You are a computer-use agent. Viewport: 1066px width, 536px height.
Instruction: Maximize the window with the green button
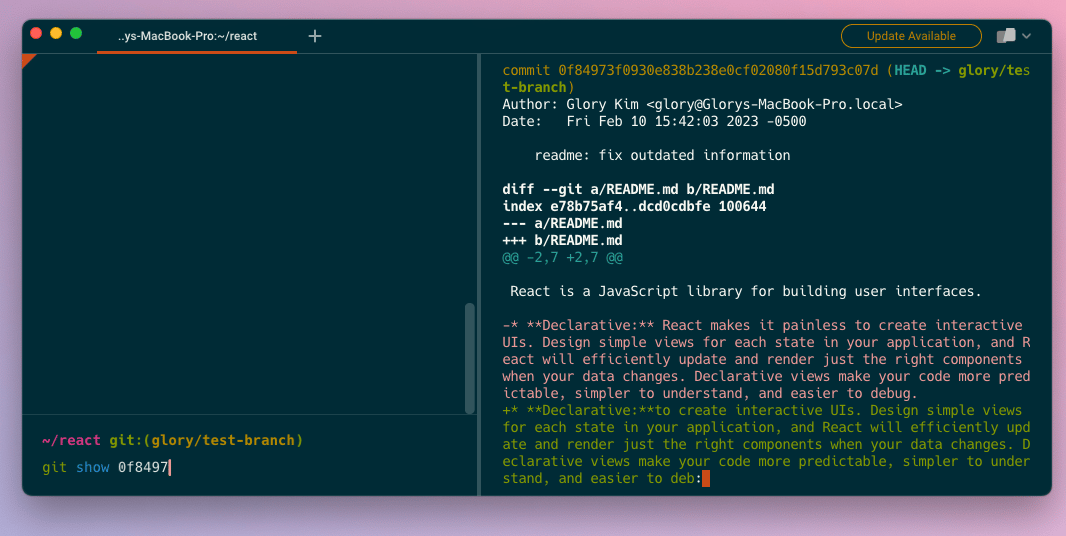pyautogui.click(x=76, y=34)
